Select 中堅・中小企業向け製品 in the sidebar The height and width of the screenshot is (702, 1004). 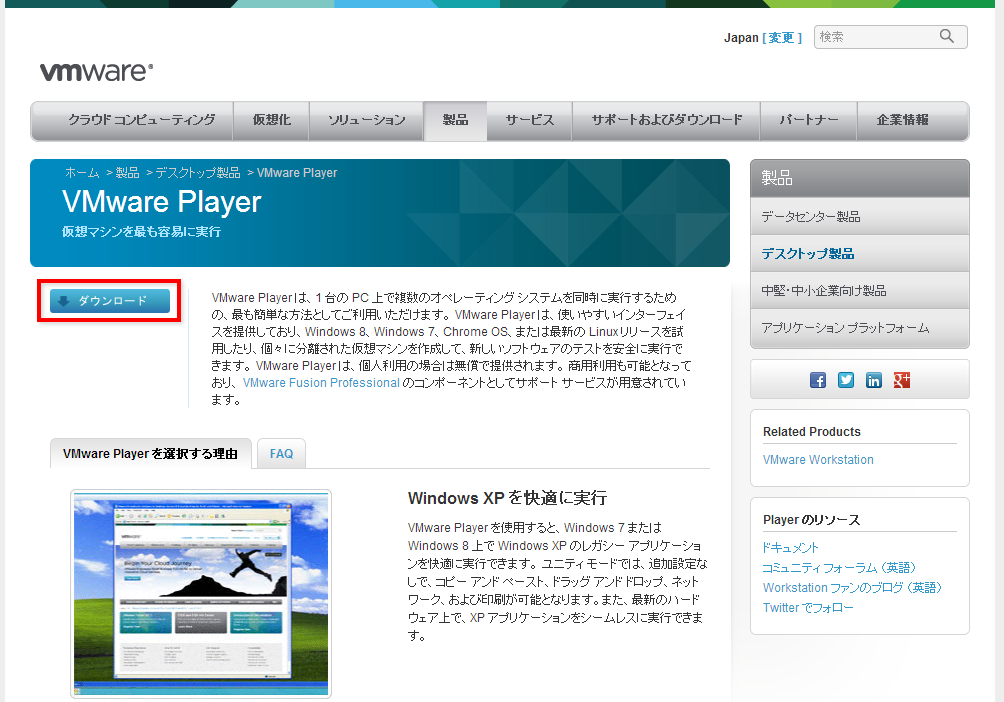859,291
